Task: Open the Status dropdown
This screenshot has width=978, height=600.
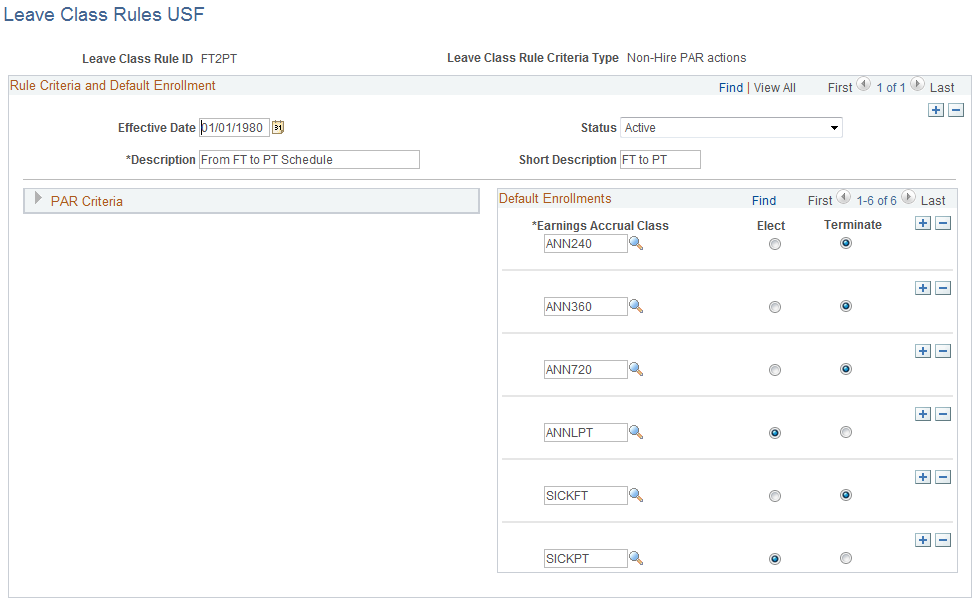Action: point(731,128)
